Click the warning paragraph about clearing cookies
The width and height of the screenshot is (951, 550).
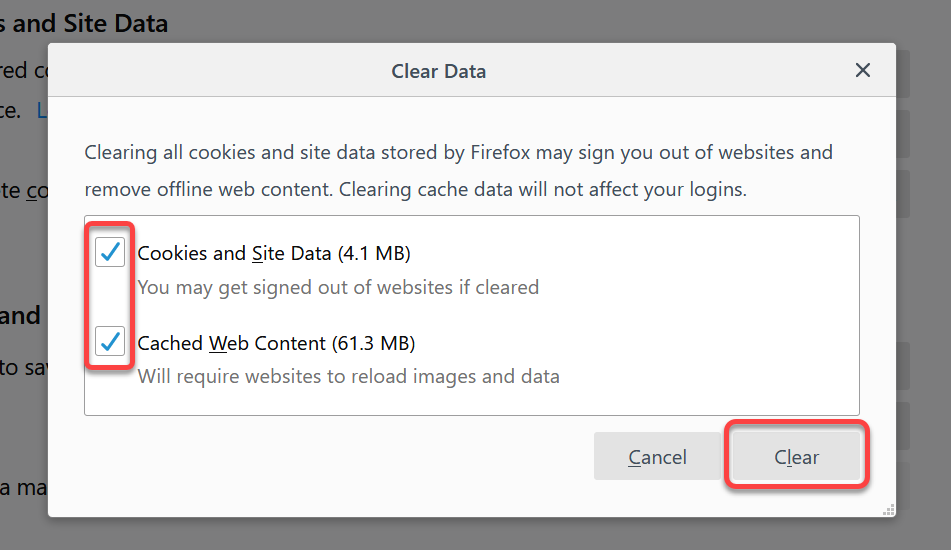point(459,170)
